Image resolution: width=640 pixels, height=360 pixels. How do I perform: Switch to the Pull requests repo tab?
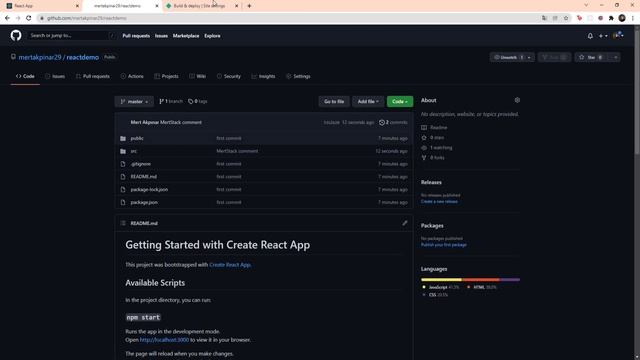pyautogui.click(x=93, y=76)
